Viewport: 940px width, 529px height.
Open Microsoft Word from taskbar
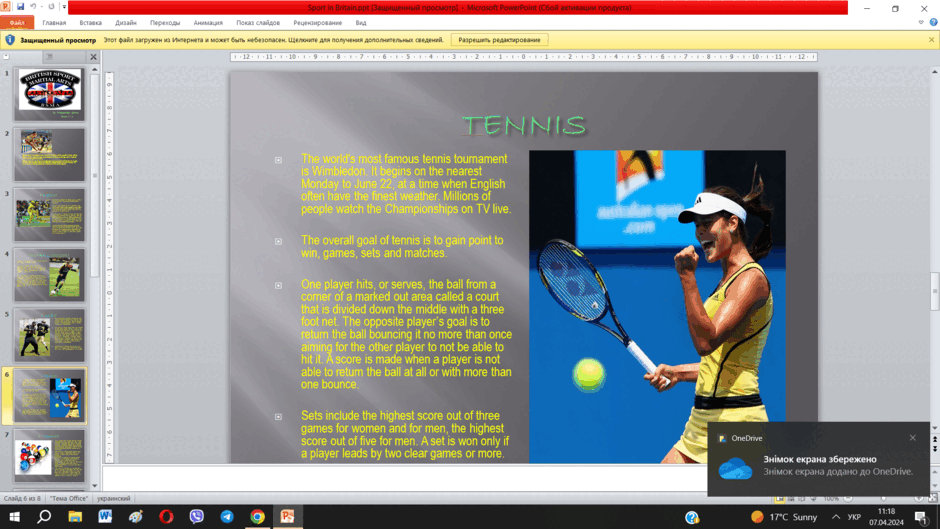point(106,516)
